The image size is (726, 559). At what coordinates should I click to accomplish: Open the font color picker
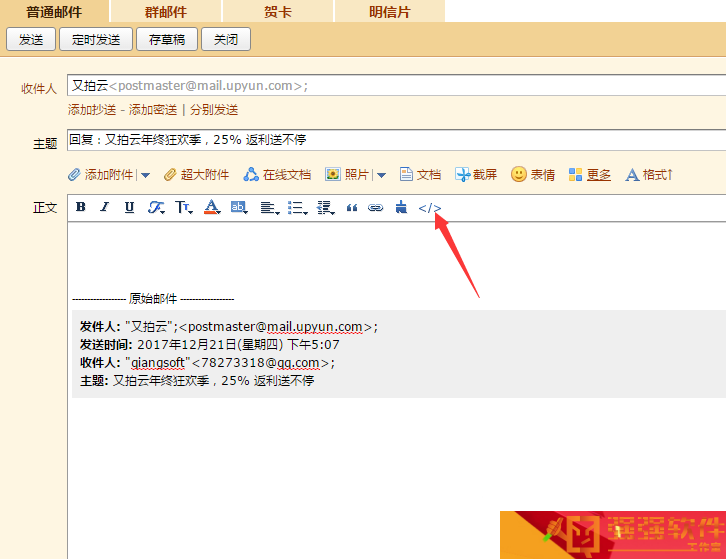pos(211,208)
